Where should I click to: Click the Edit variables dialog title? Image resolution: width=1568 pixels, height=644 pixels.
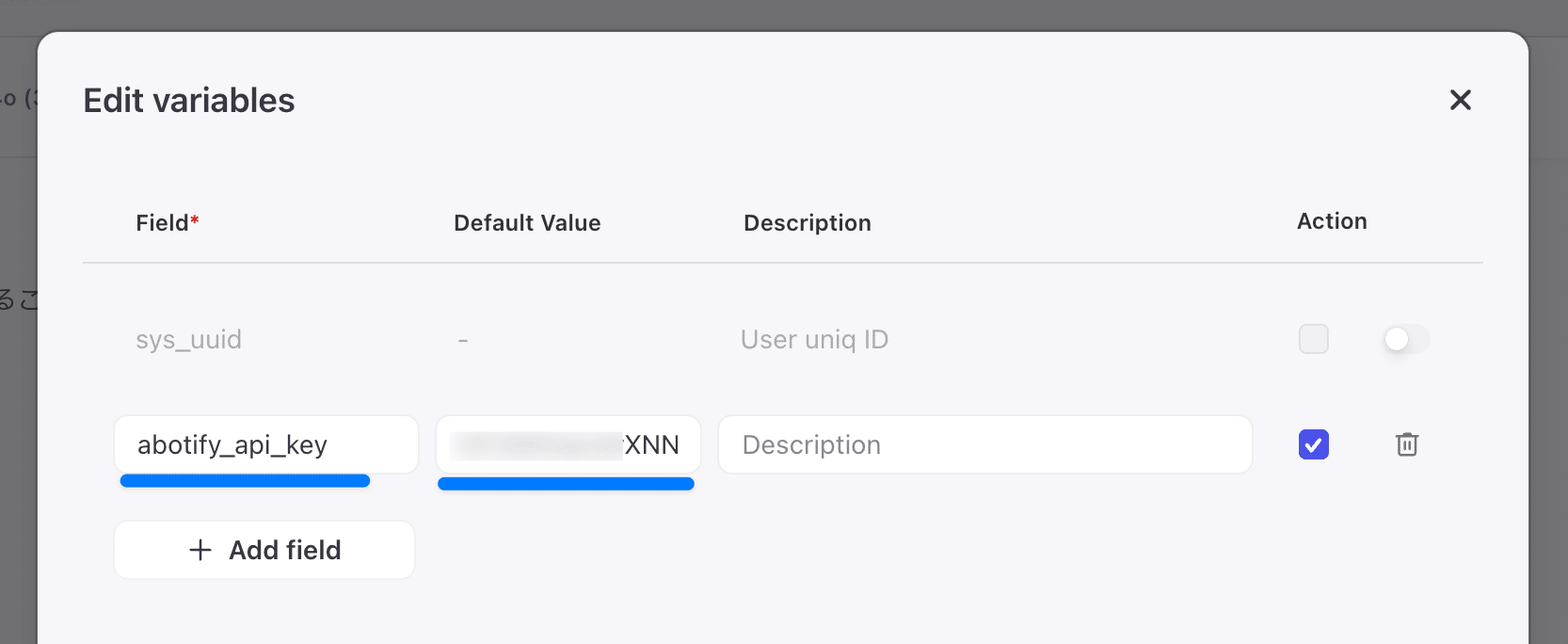(189, 101)
